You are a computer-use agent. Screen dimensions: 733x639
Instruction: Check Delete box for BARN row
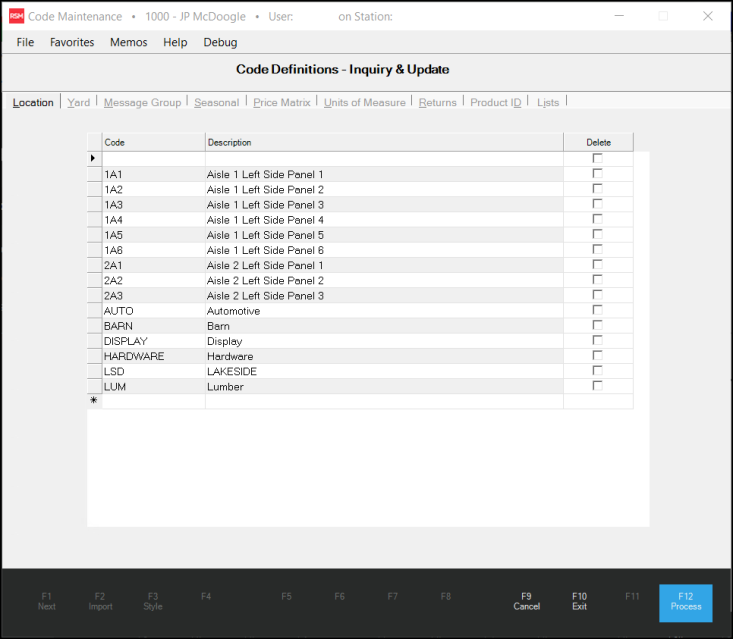597,325
